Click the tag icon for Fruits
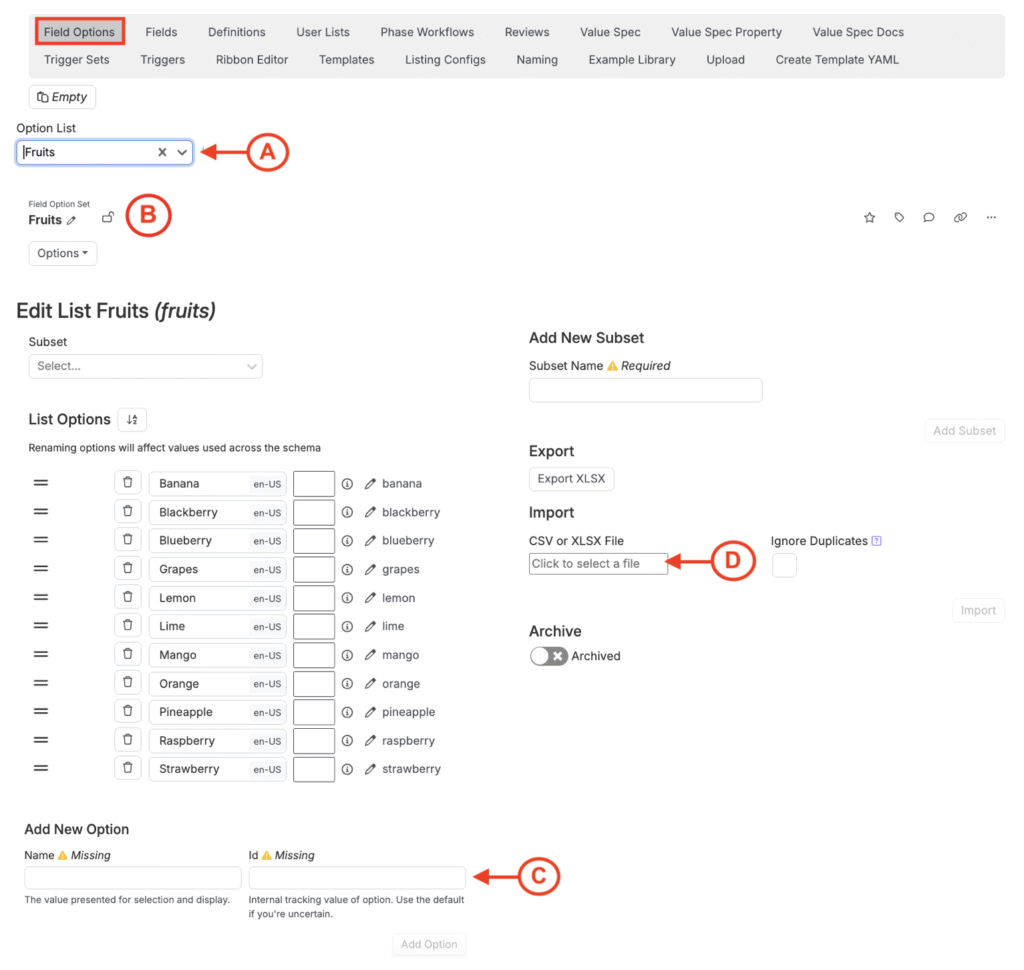 [899, 217]
